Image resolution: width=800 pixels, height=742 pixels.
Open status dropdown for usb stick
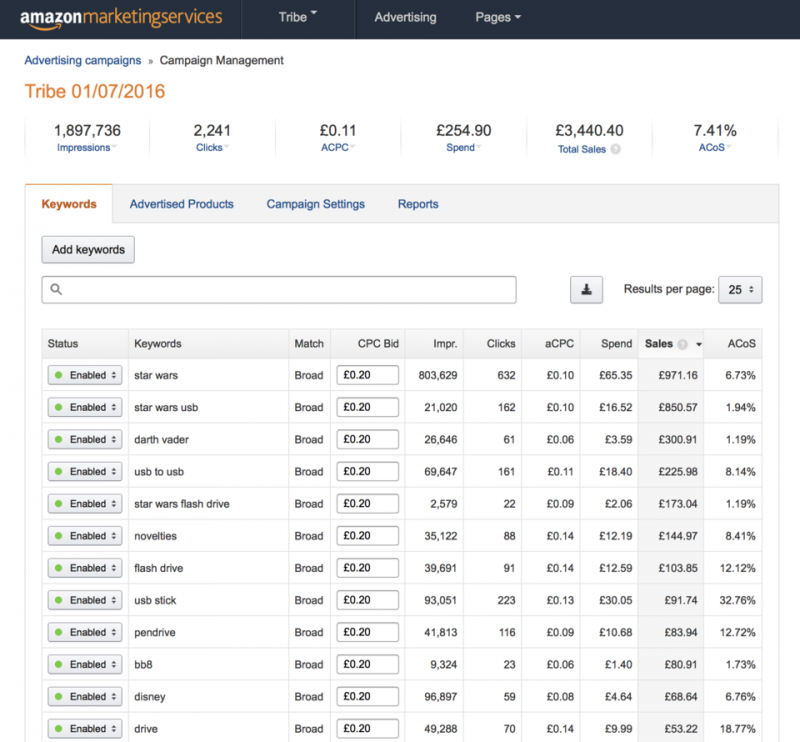point(85,600)
